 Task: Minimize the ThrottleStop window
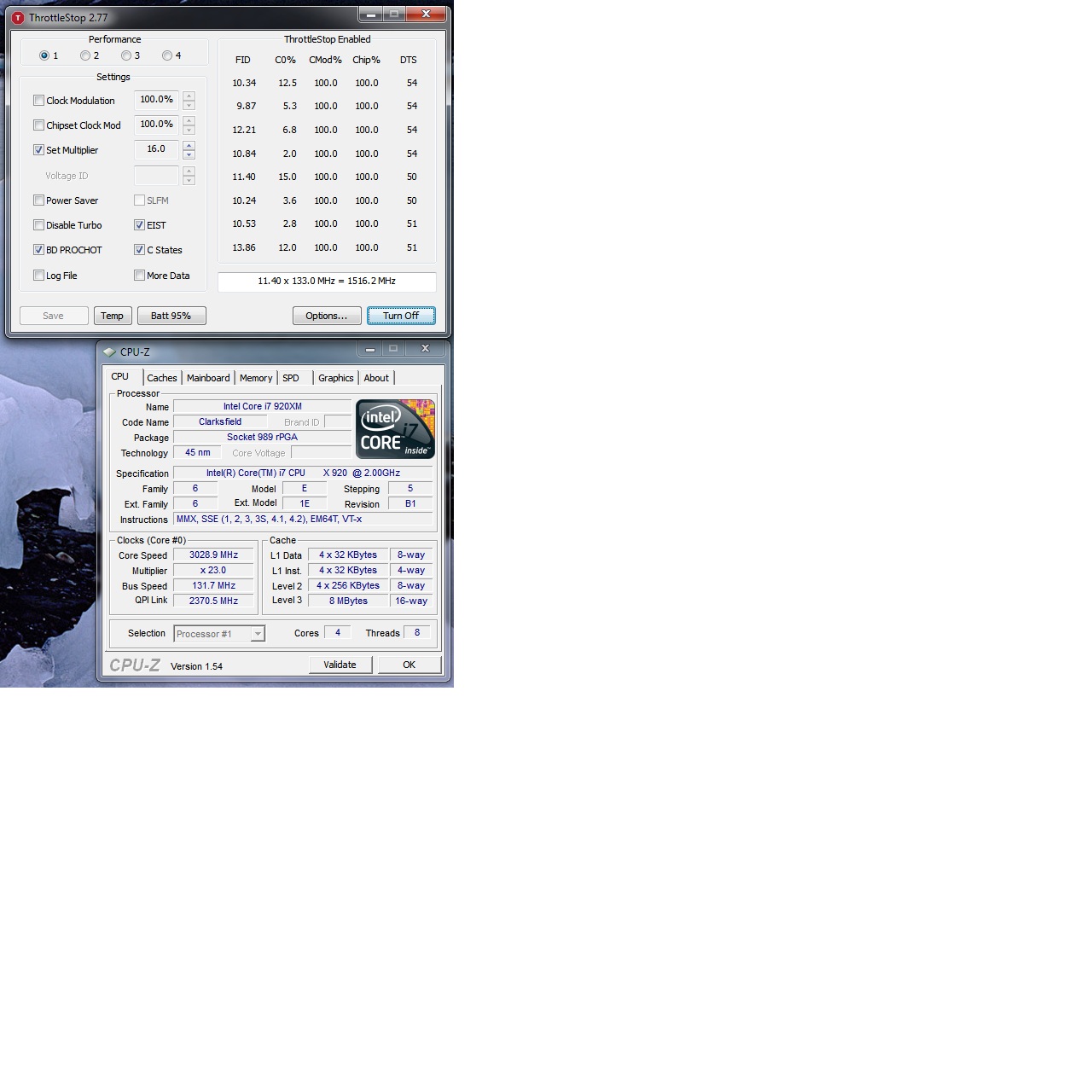(x=370, y=15)
